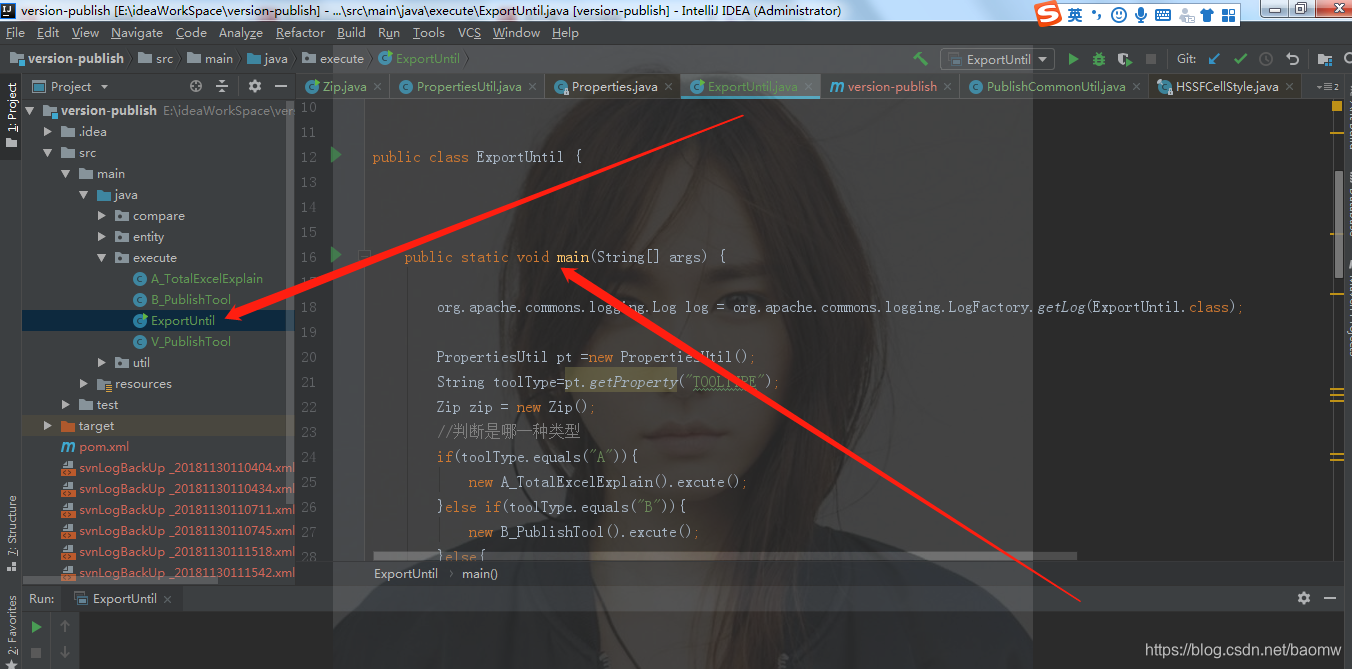Toggle the Structure side tool window
This screenshot has width=1352, height=669.
click(x=11, y=532)
